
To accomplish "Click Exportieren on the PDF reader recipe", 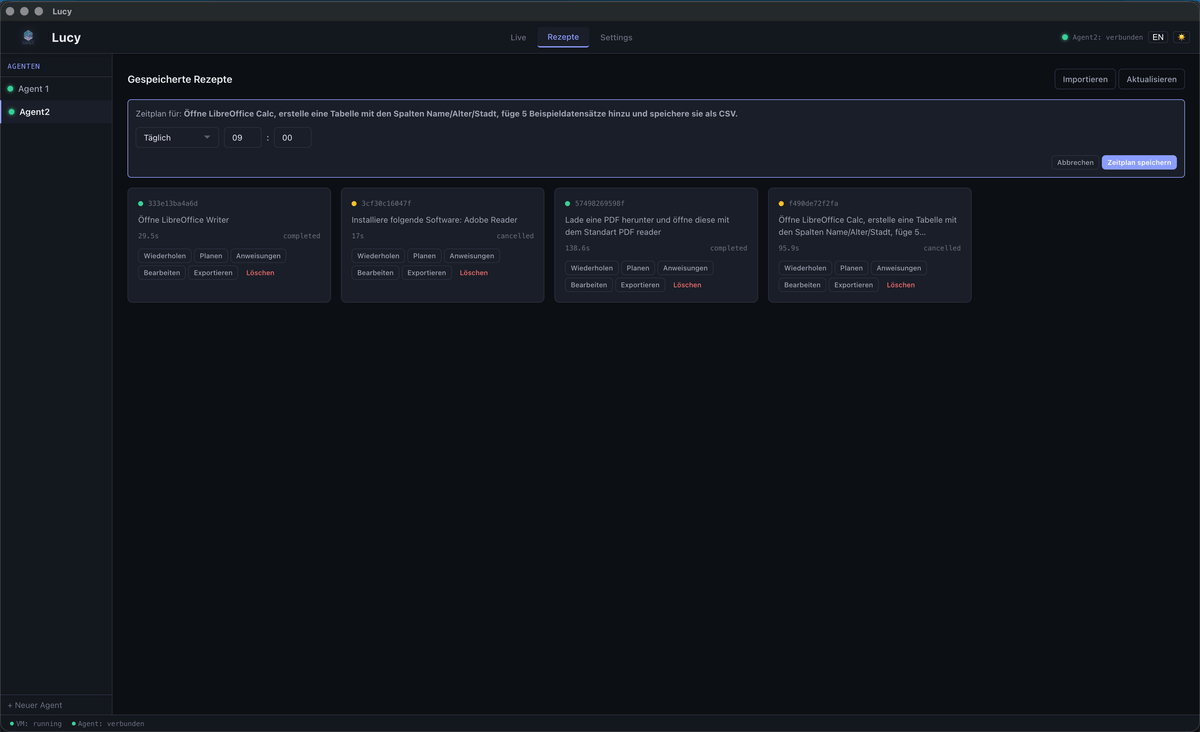I will [x=640, y=285].
